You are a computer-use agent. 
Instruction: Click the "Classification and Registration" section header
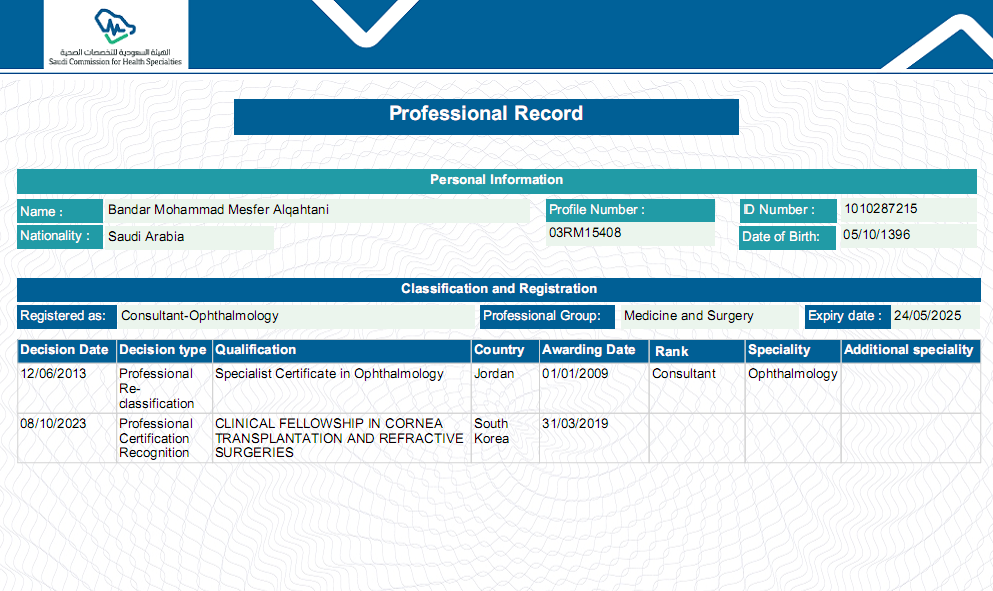tap(499, 289)
